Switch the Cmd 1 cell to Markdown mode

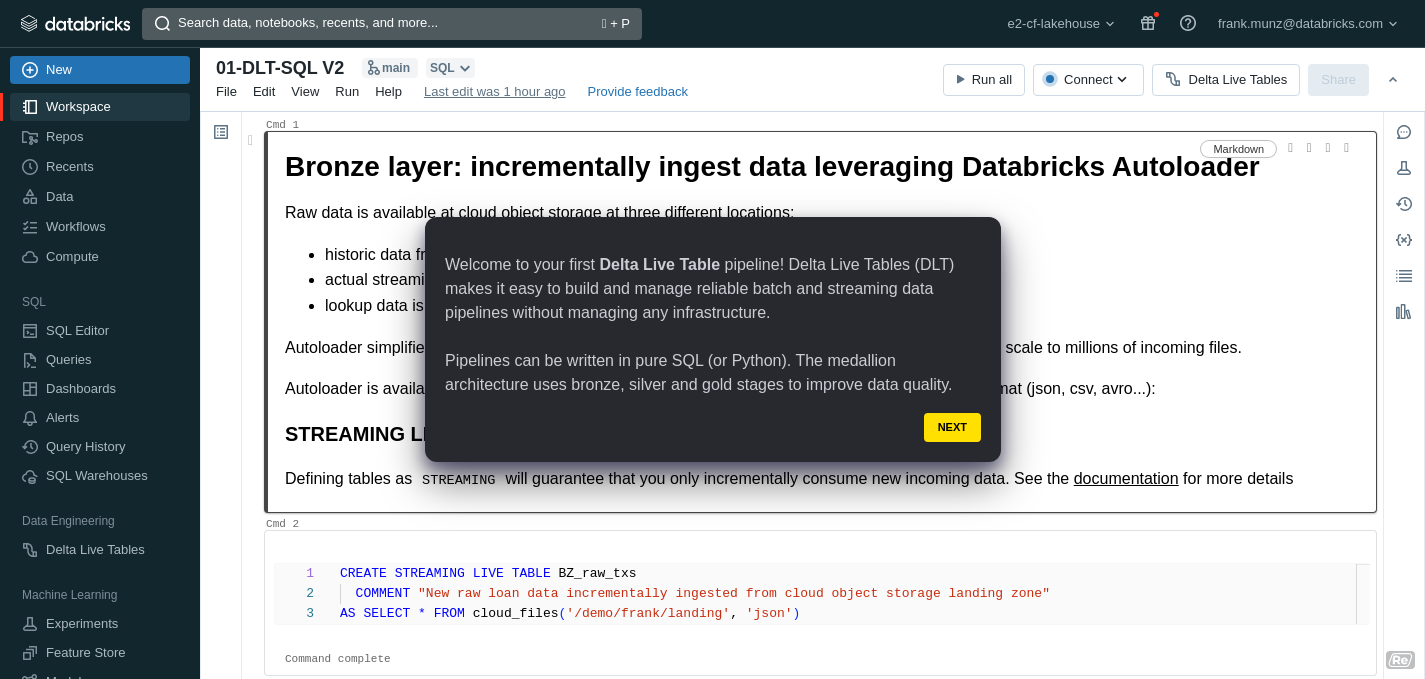(x=1237, y=148)
